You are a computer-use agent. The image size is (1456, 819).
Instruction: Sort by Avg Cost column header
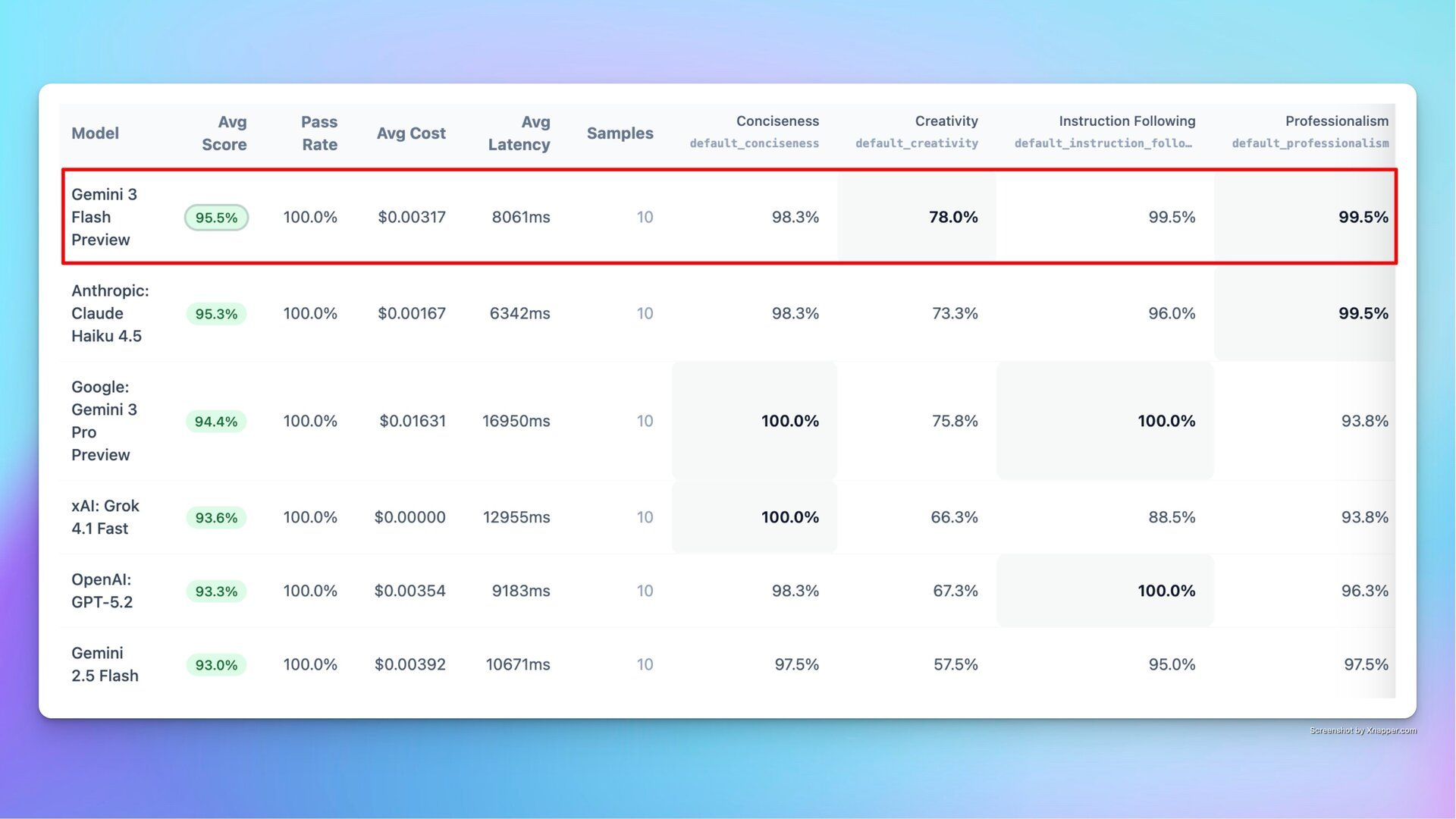[x=411, y=133]
